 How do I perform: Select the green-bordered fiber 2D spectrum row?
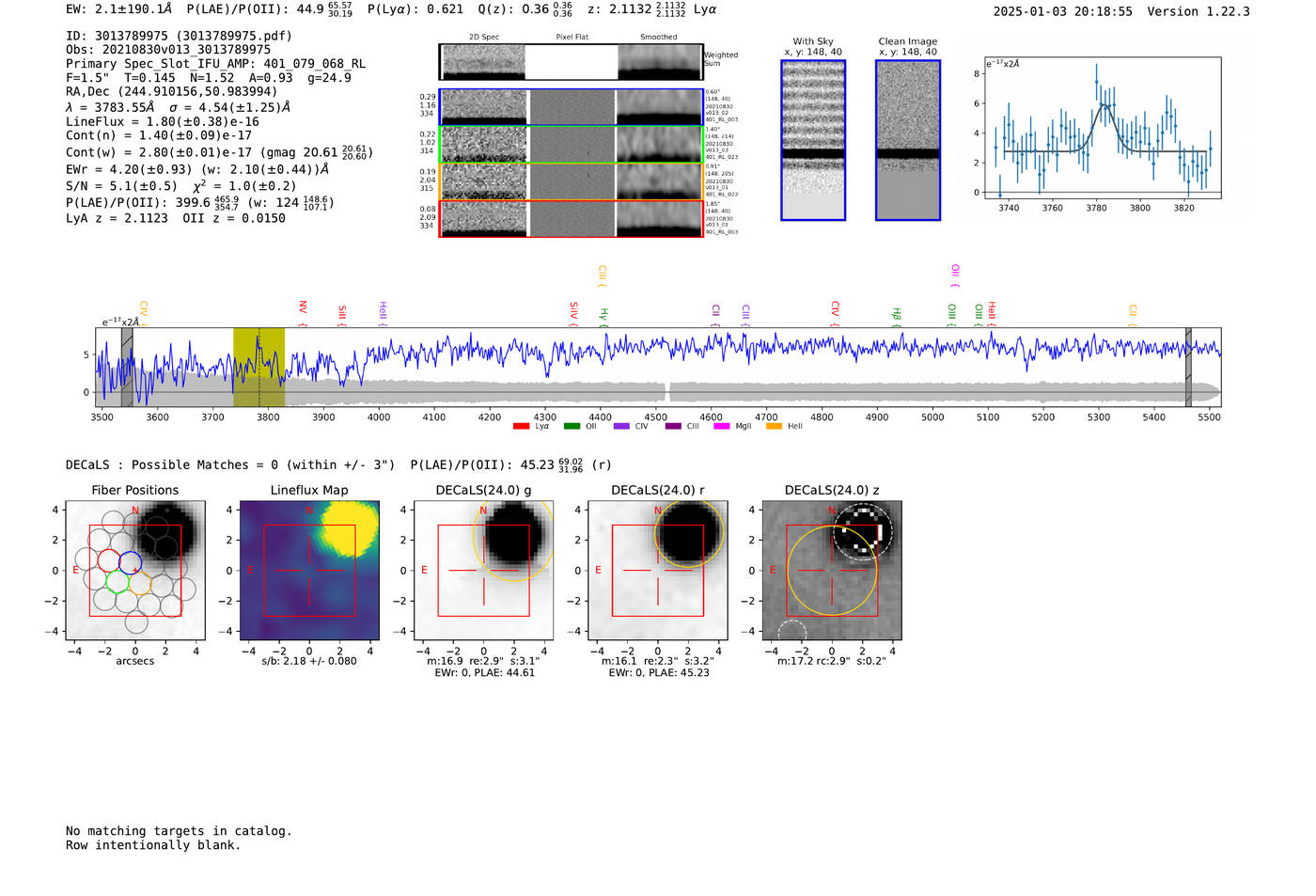[572, 144]
